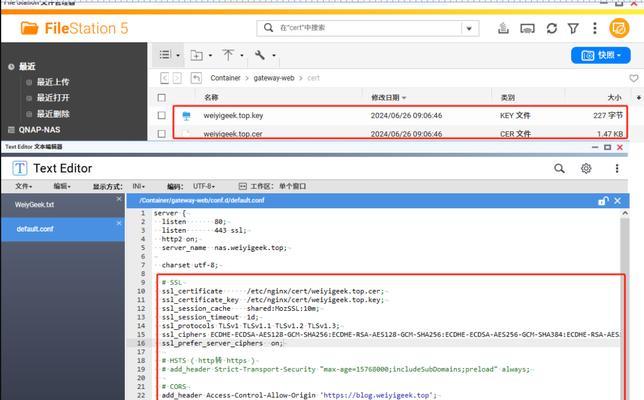This screenshot has height=400, width=644.
Task: Open the INI display mode dropdown
Action: [x=138, y=186]
